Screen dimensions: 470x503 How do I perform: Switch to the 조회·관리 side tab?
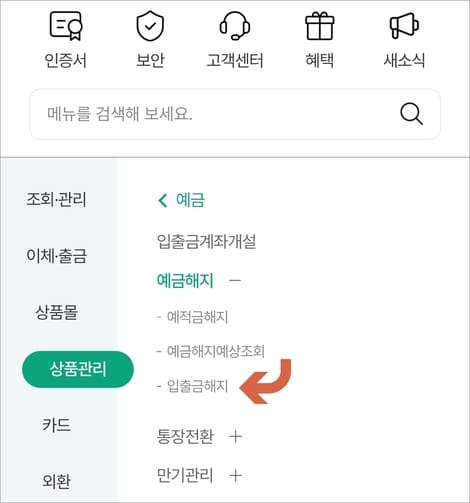[56, 200]
